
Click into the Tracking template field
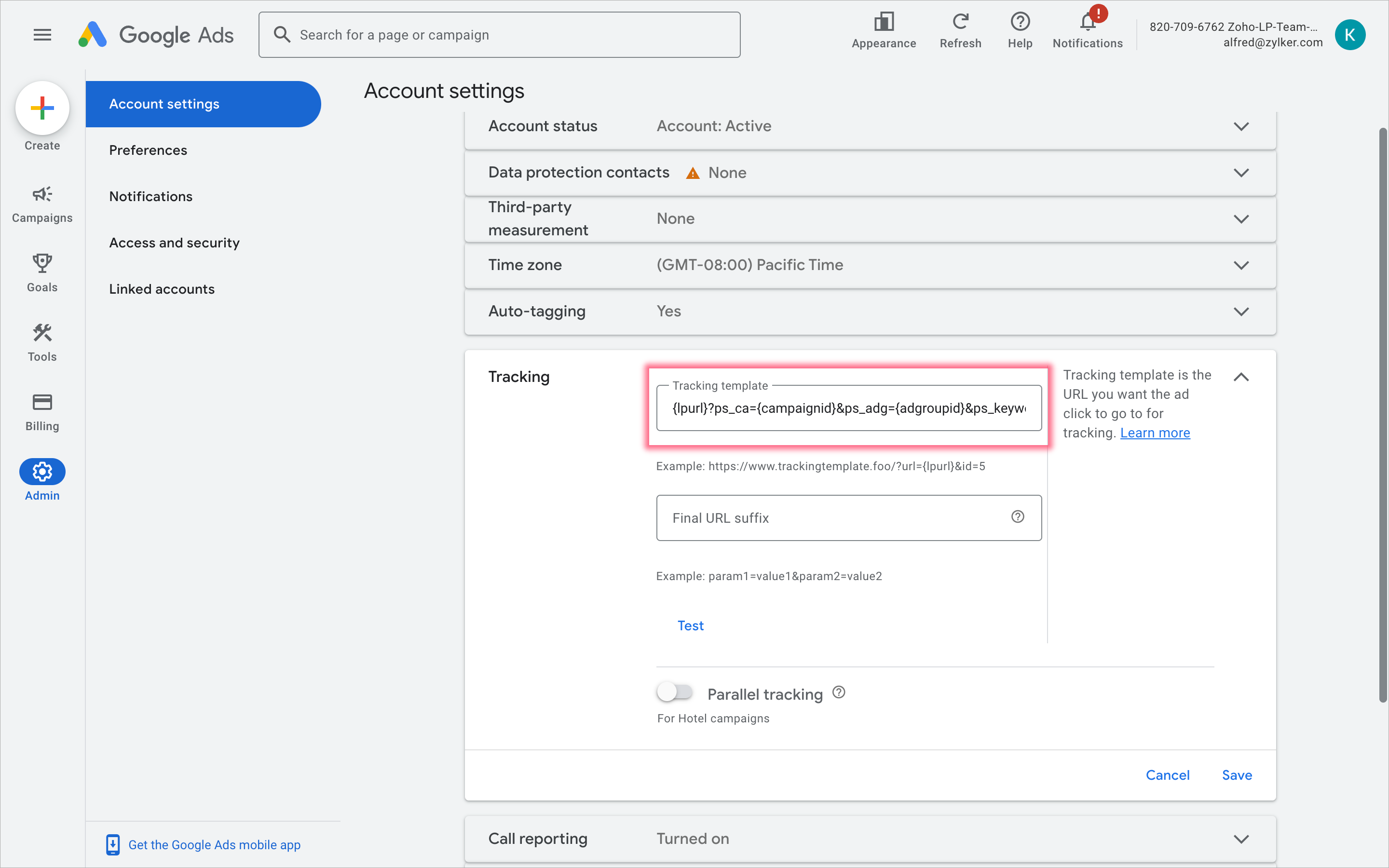[x=848, y=408]
